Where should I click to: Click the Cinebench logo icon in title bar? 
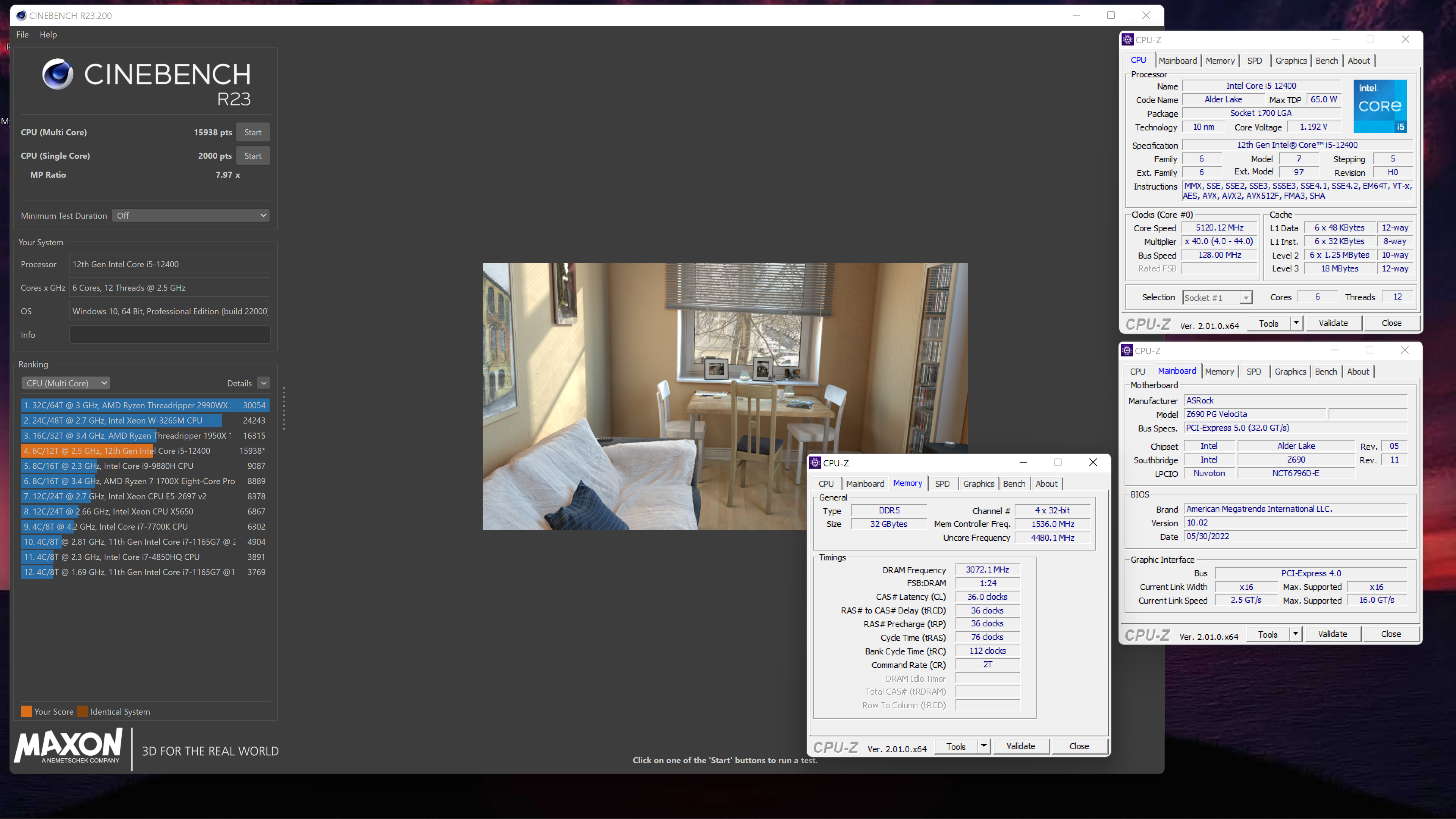21,15
